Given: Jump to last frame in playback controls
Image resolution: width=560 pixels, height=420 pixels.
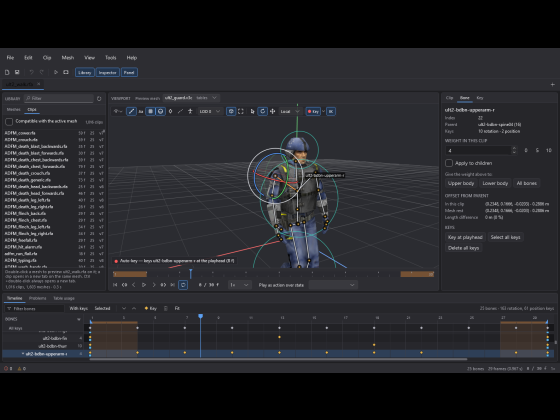Looking at the screenshot, I should coord(172,285).
